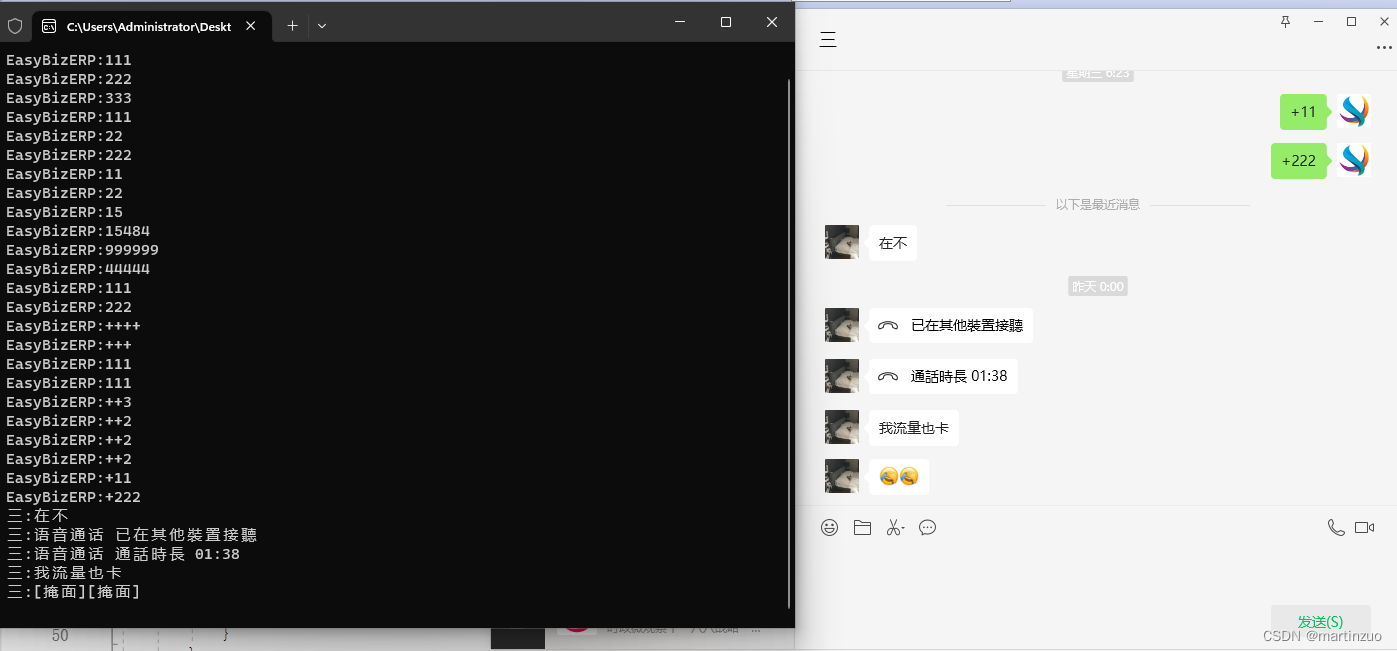Click the terminal line EasyBizERP:+11

click(69, 478)
